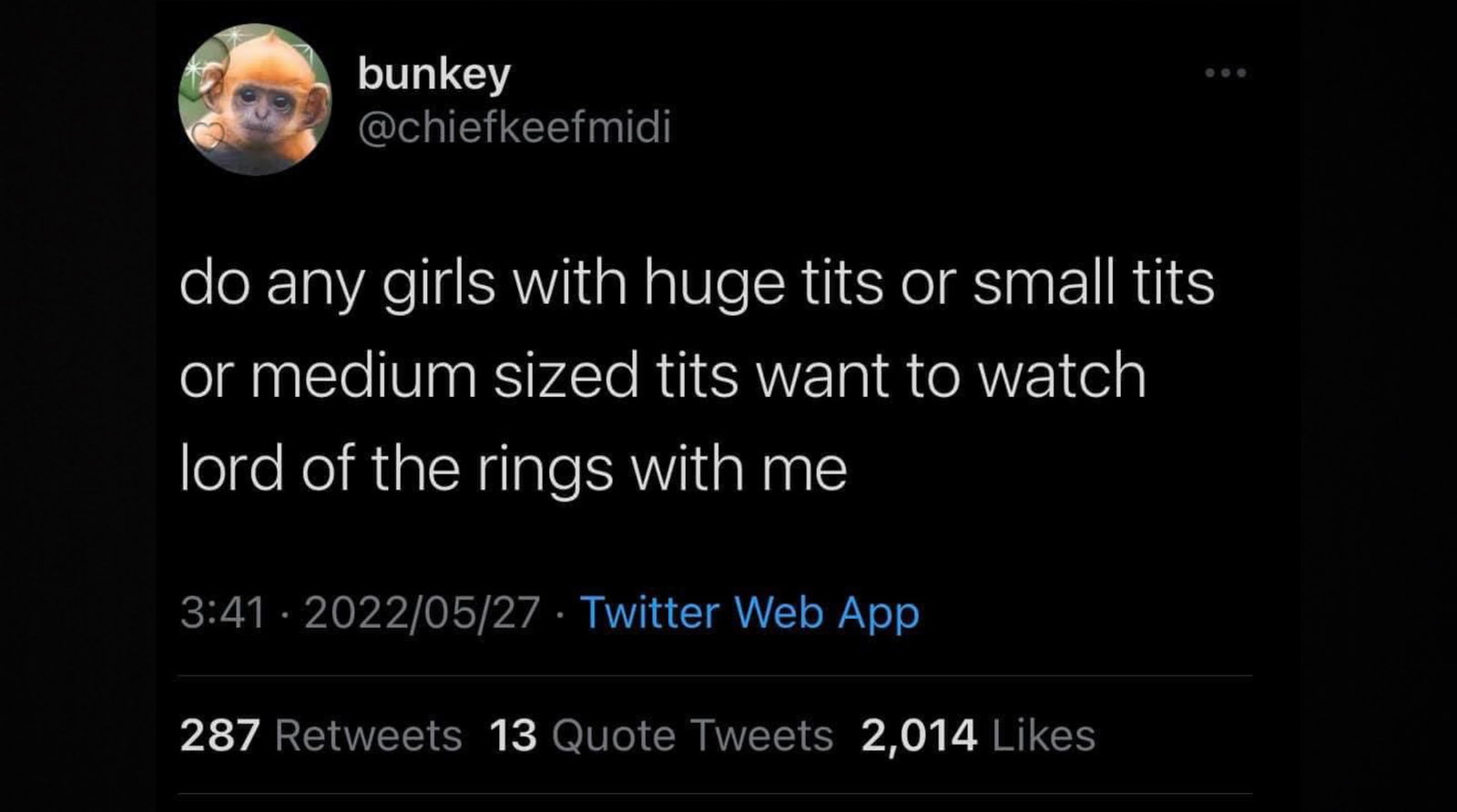Open the tweet's three-dot more options menu
1457x812 pixels.
click(1225, 72)
